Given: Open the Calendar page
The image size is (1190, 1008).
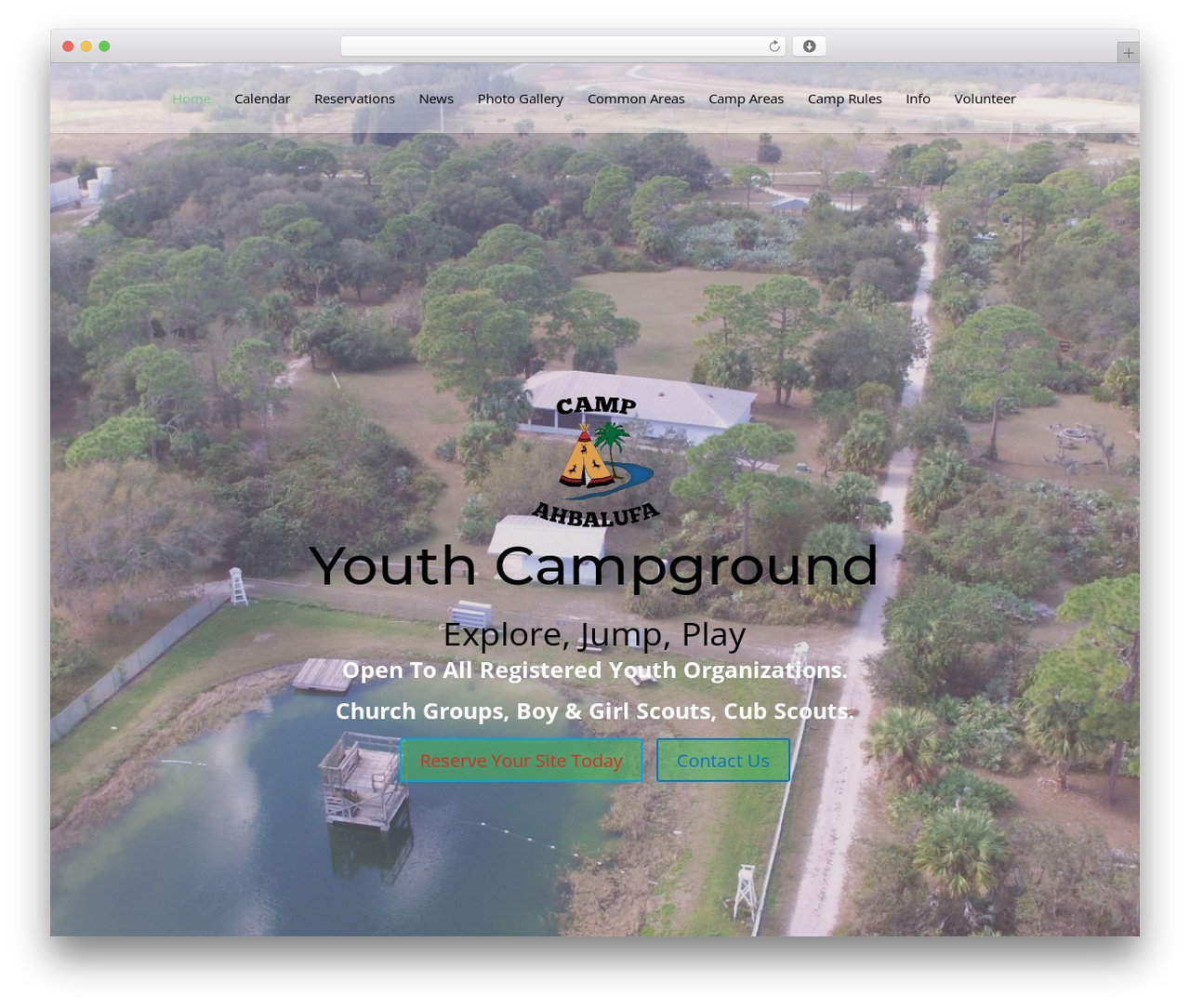Looking at the screenshot, I should click(262, 99).
